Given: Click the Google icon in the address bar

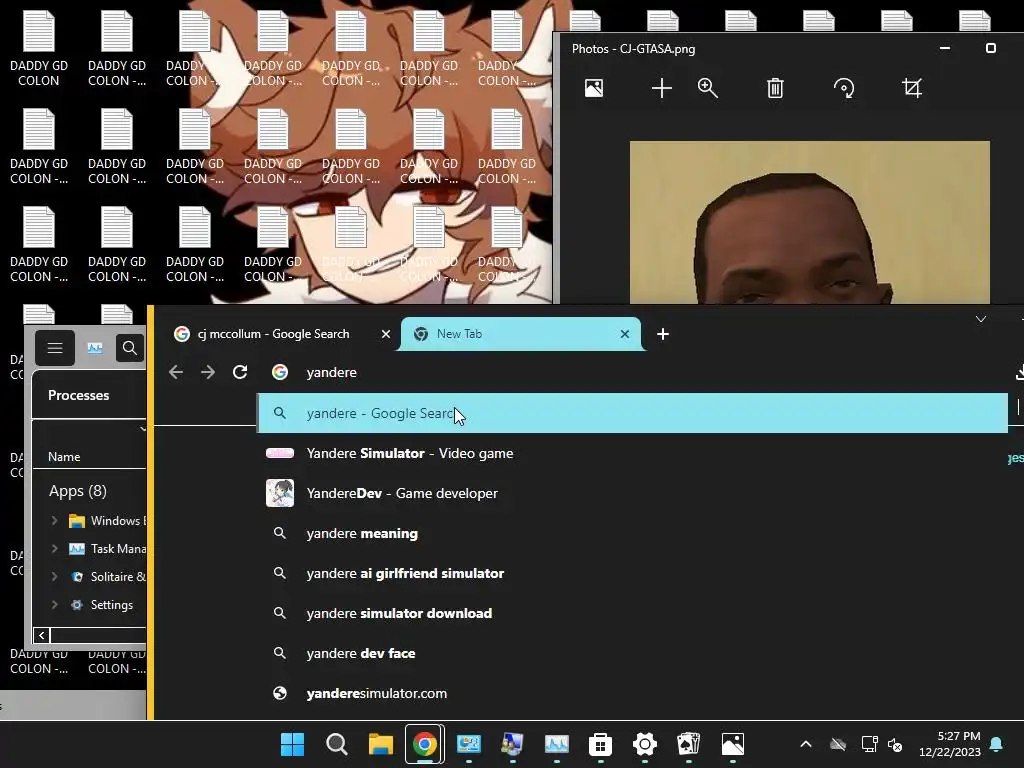Looking at the screenshot, I should 280,372.
